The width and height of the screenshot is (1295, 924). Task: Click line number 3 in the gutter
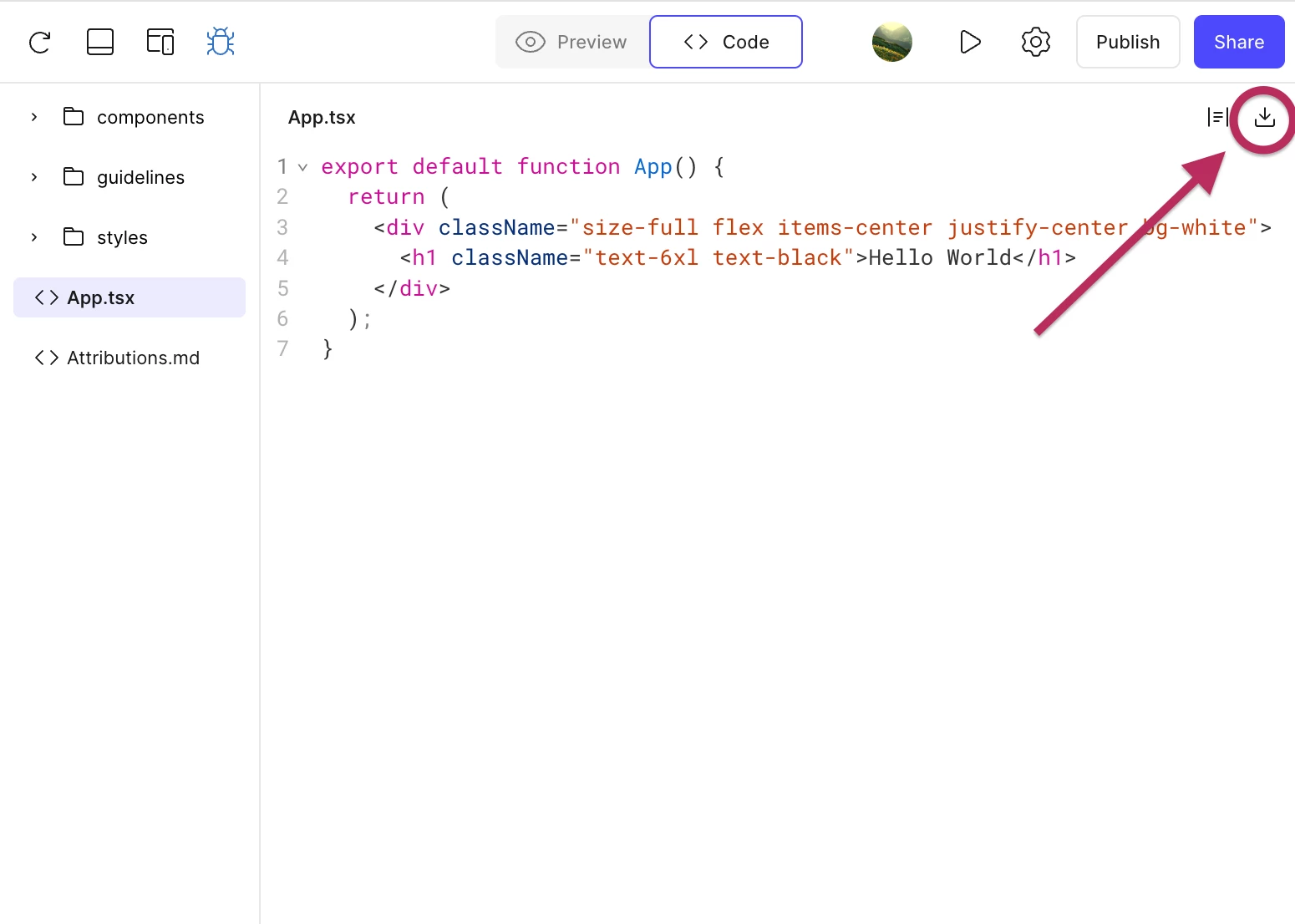coord(282,227)
